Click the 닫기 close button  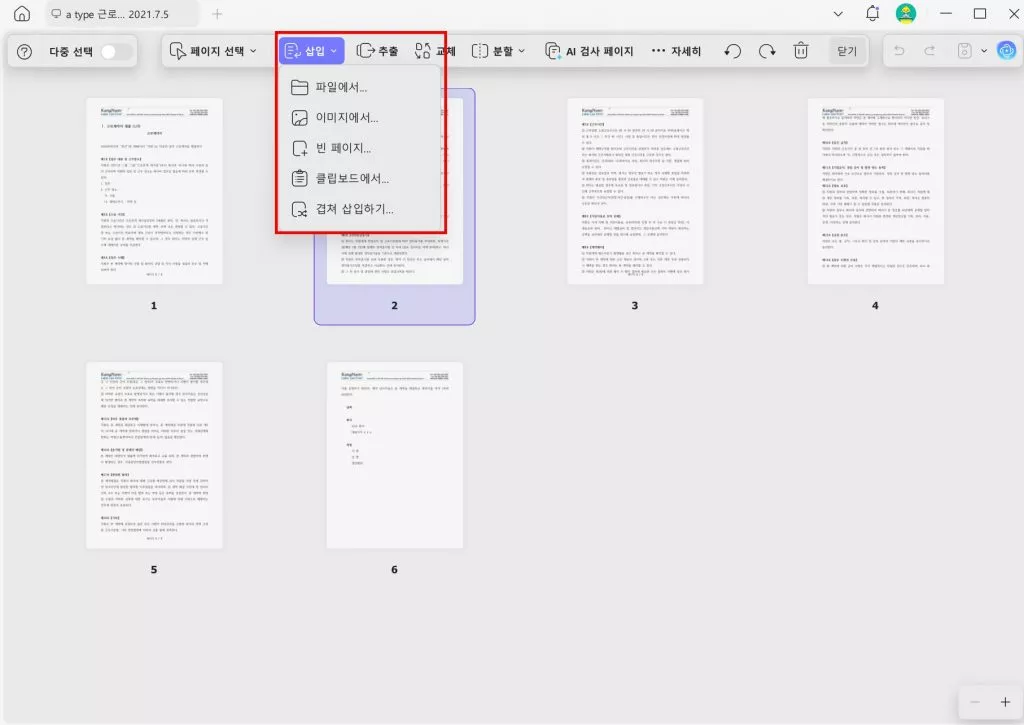pos(847,50)
